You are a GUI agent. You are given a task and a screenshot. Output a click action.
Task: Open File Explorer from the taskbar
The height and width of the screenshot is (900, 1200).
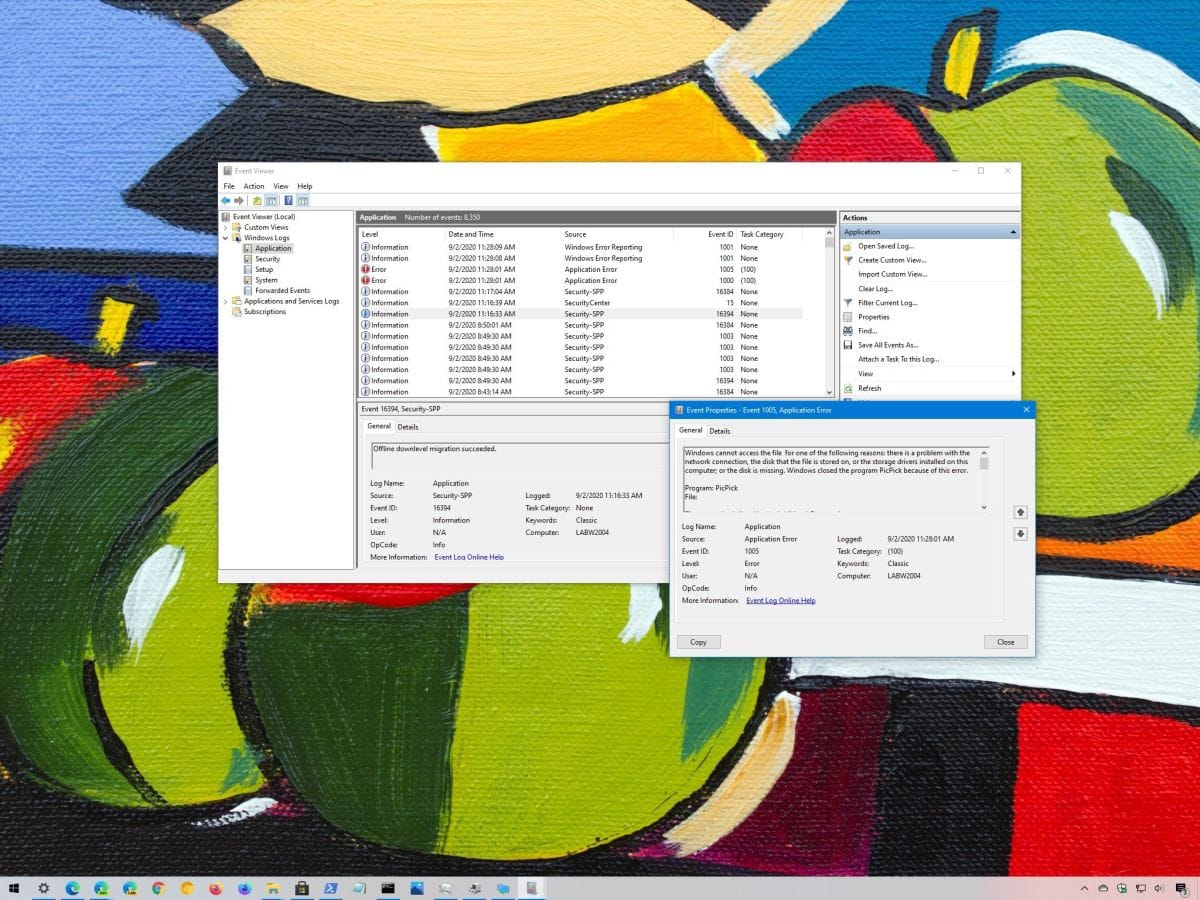pyautogui.click(x=272, y=888)
